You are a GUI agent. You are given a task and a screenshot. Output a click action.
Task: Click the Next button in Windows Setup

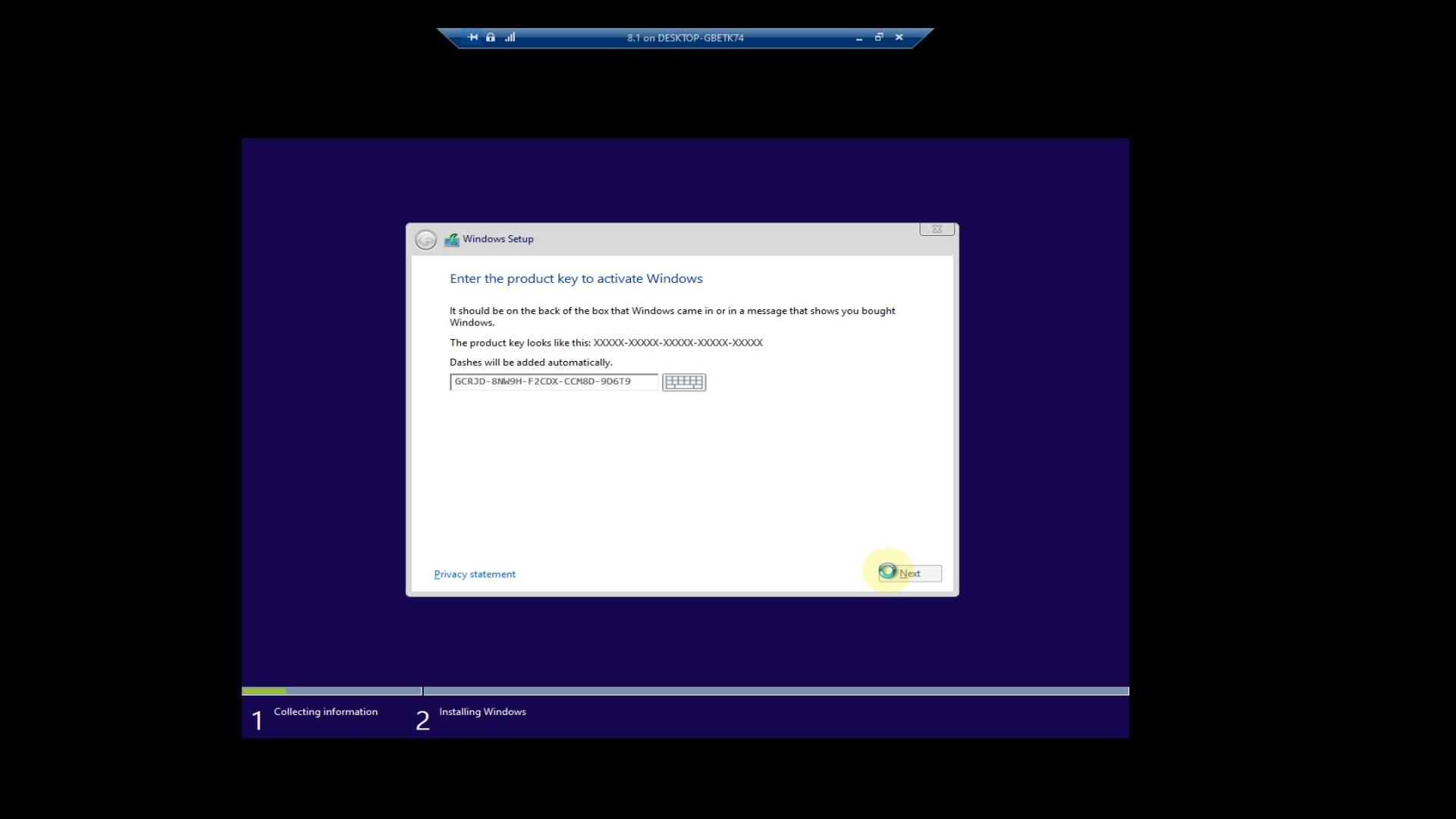click(x=910, y=573)
